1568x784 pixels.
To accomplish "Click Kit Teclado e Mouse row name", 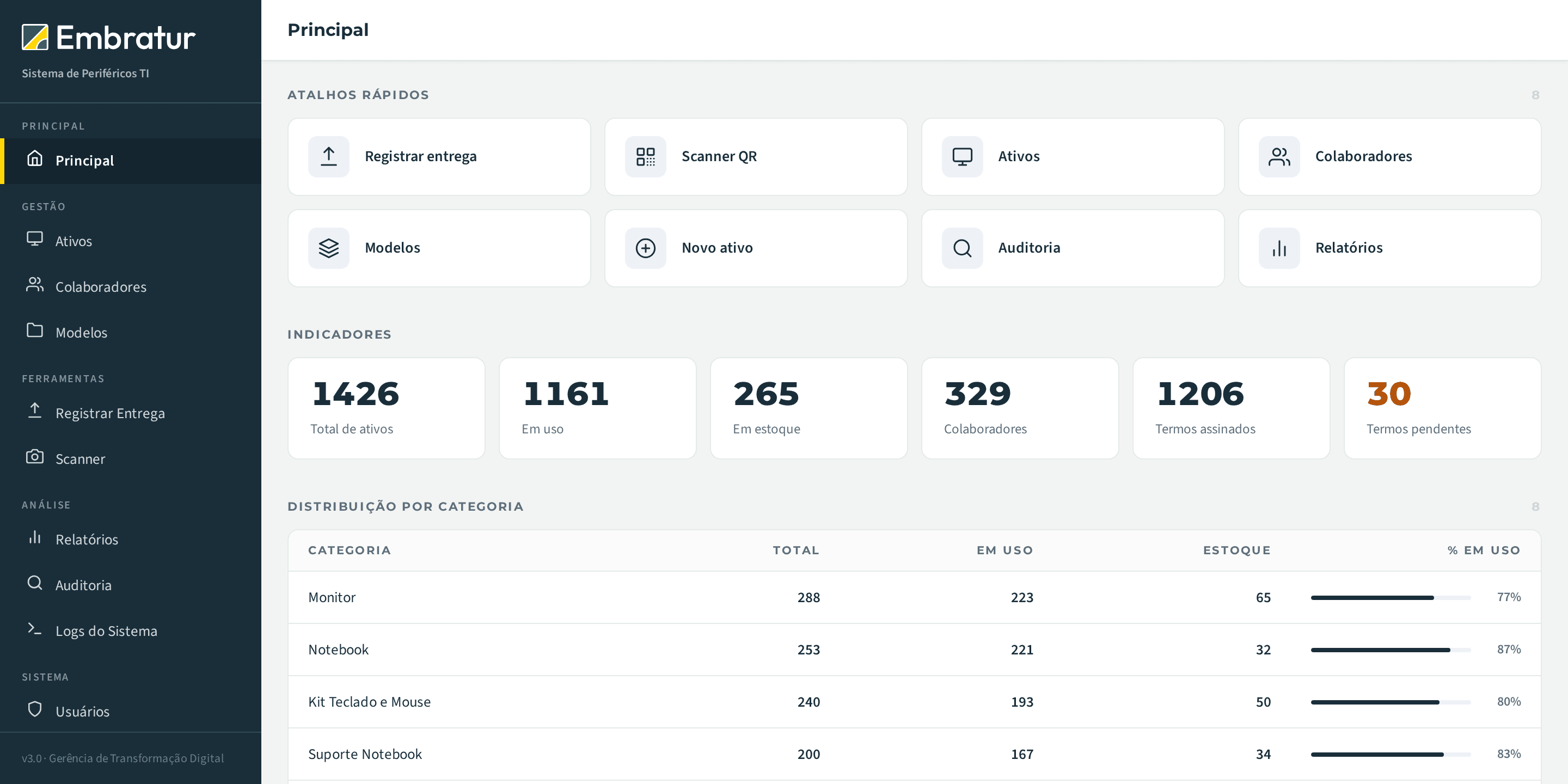I will [x=370, y=702].
